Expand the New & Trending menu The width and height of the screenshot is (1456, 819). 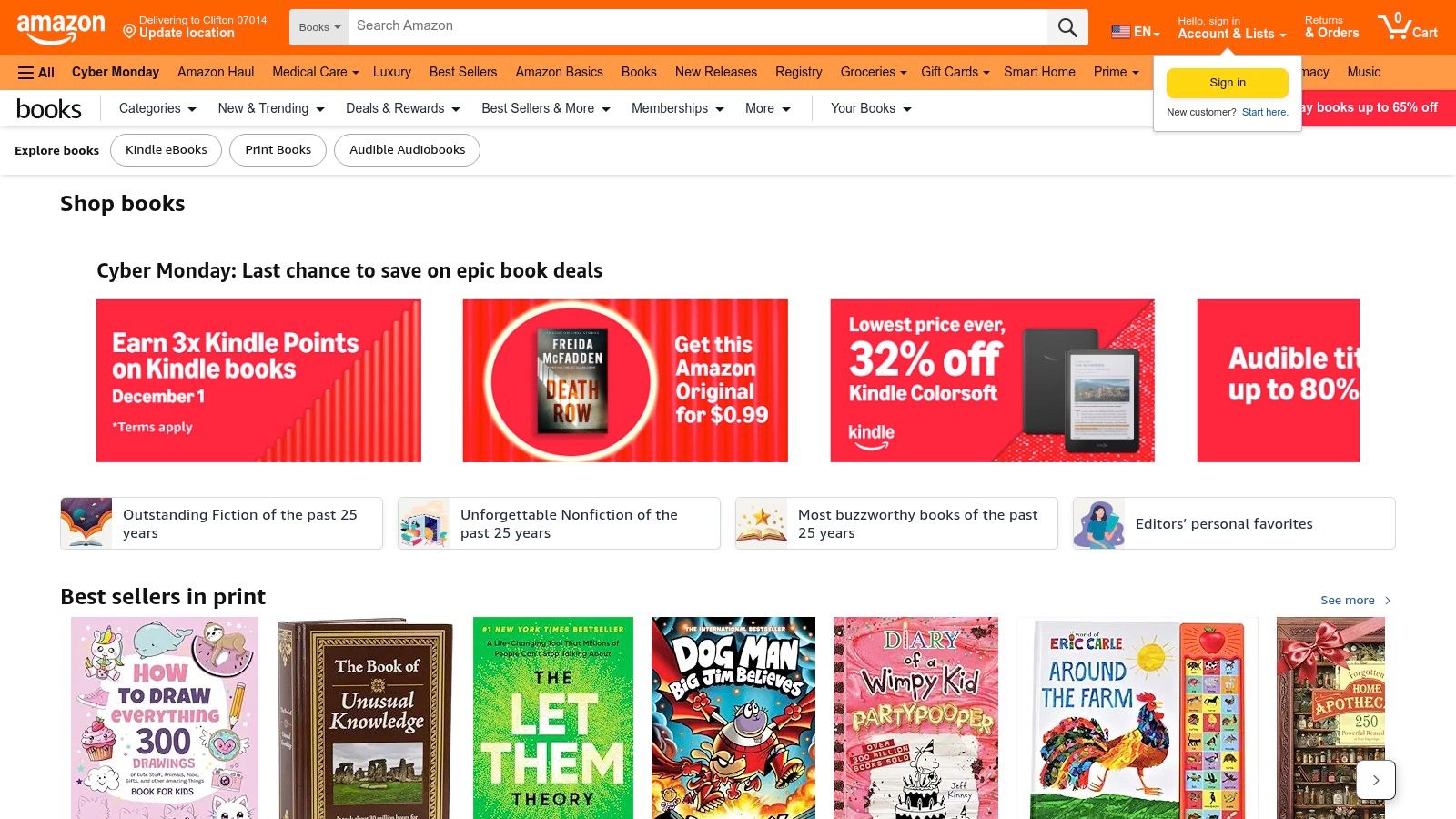tap(271, 108)
